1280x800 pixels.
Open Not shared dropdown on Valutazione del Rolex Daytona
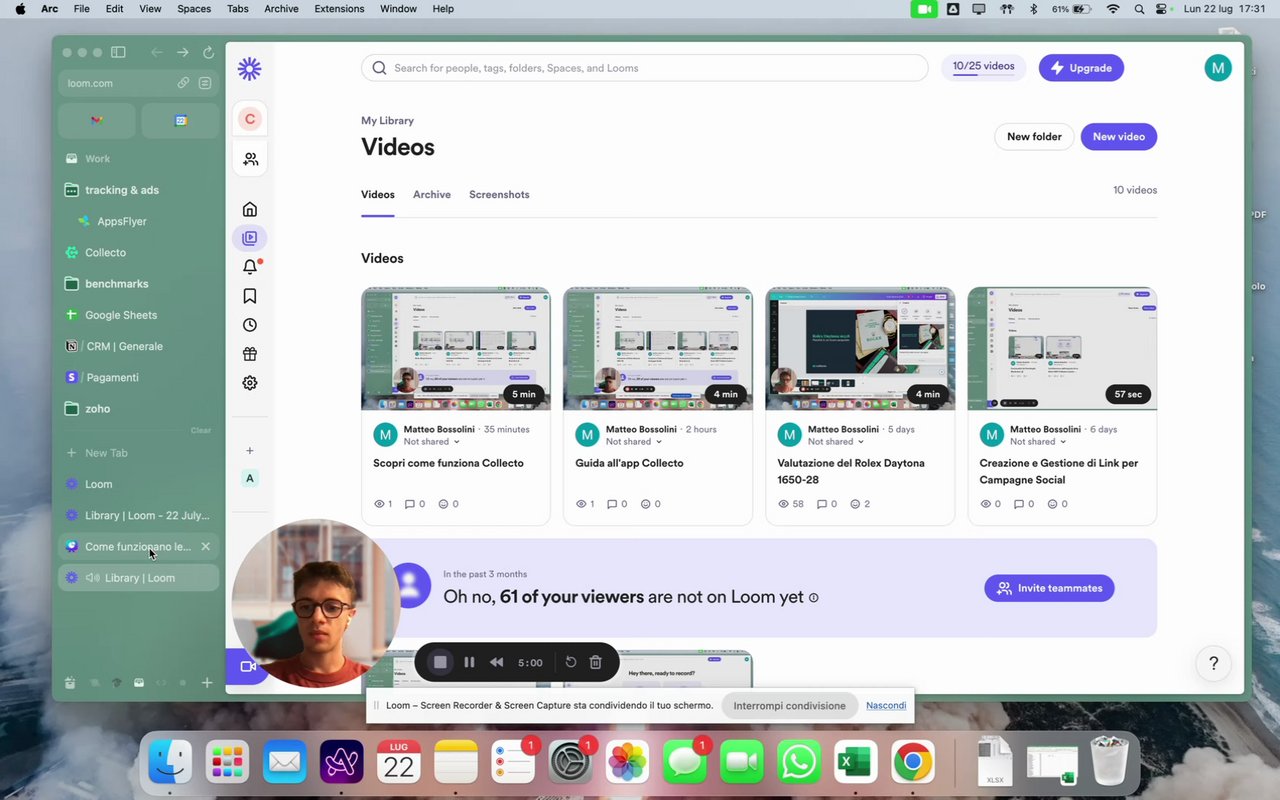835,441
